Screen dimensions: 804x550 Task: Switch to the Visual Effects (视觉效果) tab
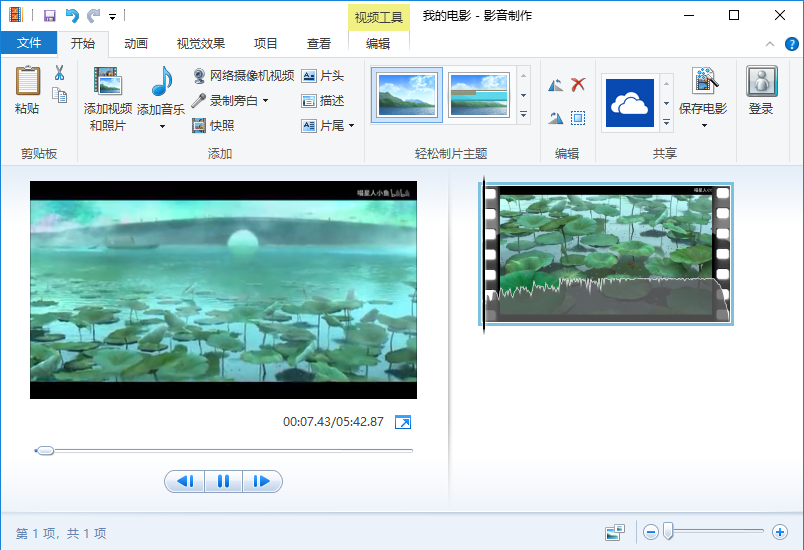(x=200, y=44)
